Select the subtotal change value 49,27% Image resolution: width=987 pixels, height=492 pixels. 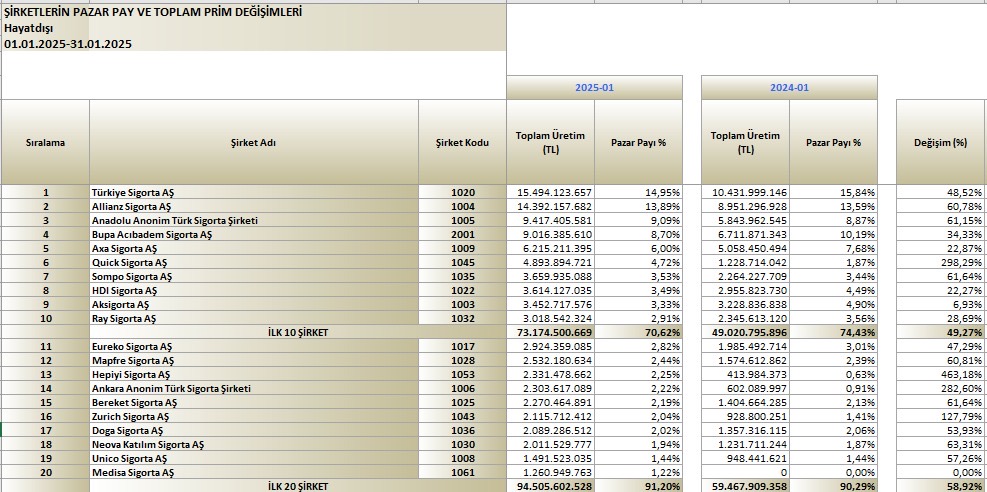tap(940, 332)
